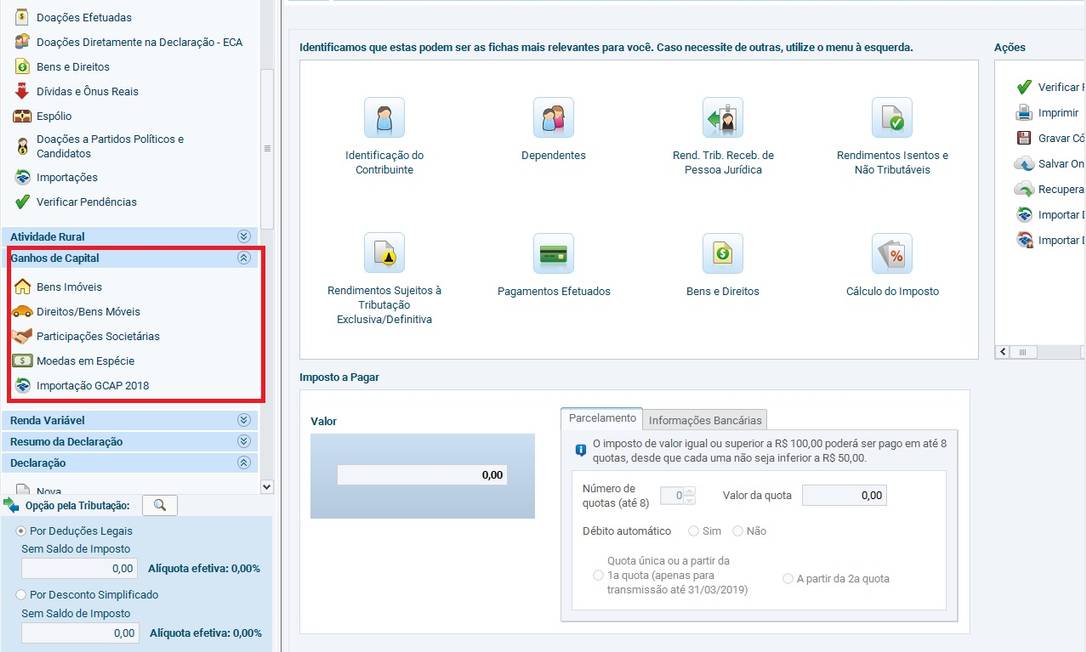
Task: Switch to Informações Bancárias tab
Action: (x=705, y=420)
